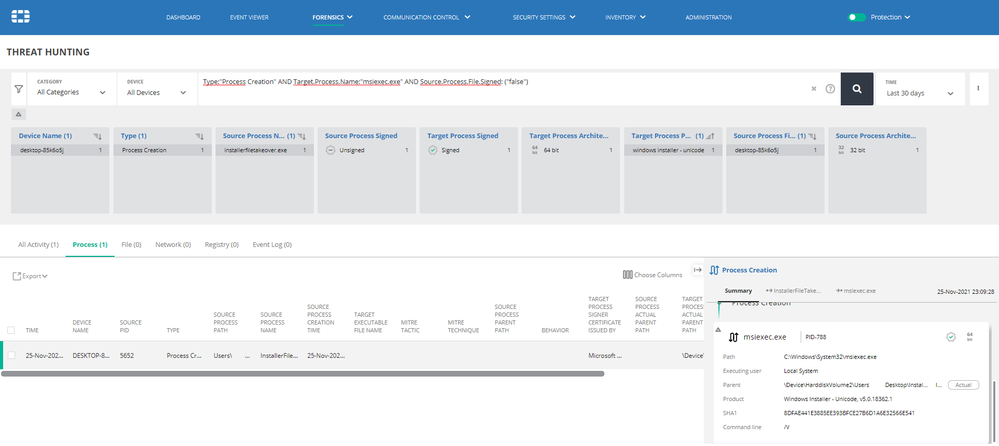Tick the checkbox for 25-Nov row

coord(11,355)
